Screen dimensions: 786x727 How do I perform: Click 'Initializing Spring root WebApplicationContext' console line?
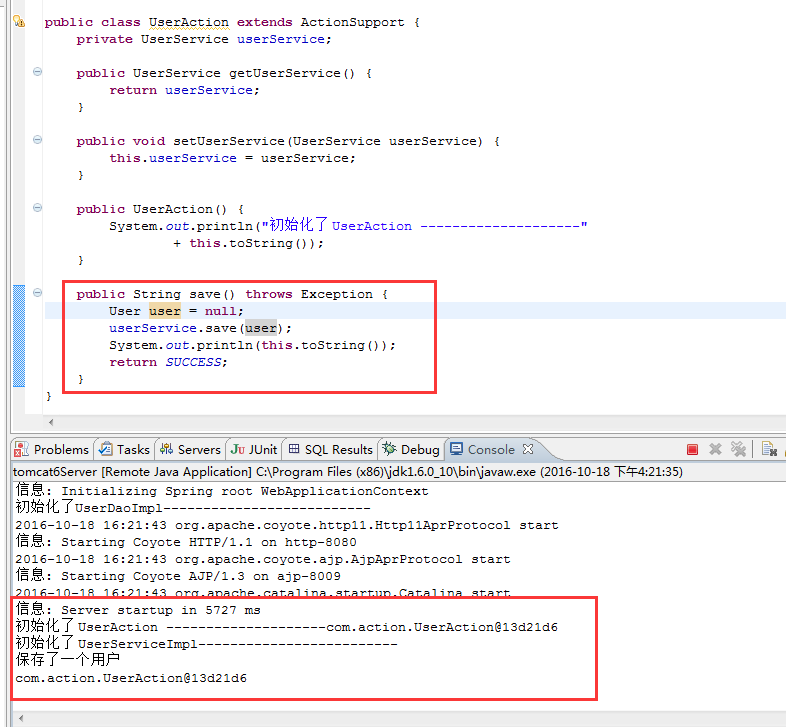point(222,491)
